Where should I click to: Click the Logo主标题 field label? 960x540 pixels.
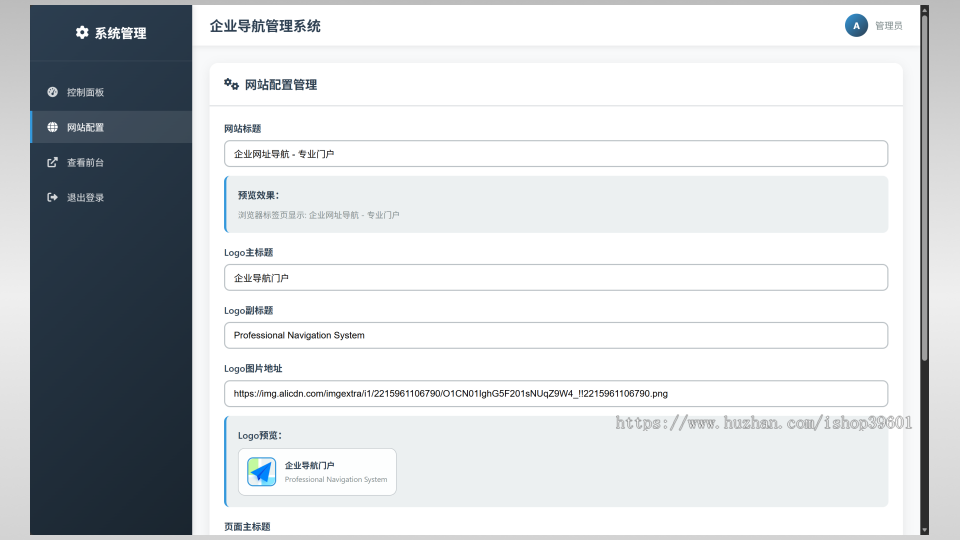(249, 252)
